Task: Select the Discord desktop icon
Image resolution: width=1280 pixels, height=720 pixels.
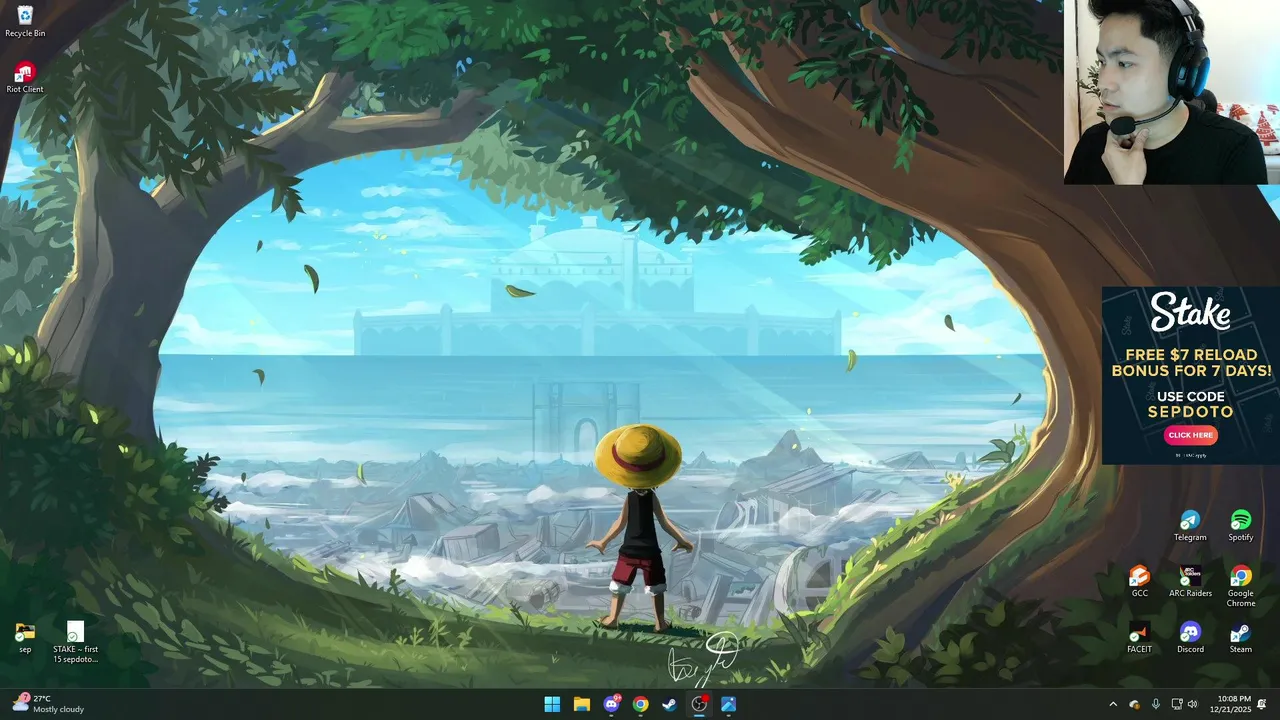Action: (x=1190, y=637)
